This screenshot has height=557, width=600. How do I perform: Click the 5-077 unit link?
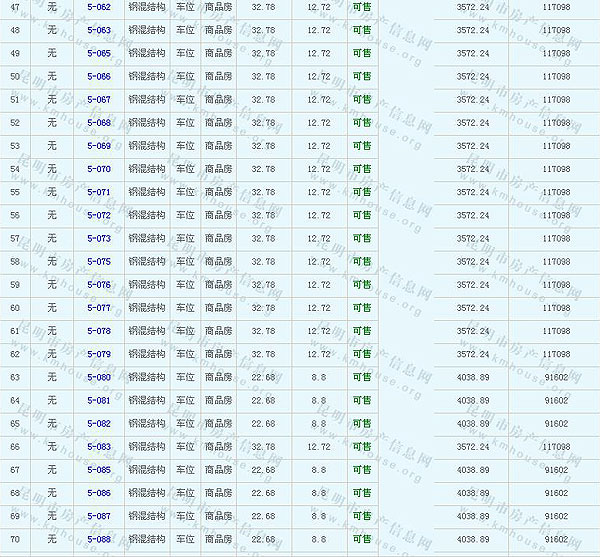(99, 308)
